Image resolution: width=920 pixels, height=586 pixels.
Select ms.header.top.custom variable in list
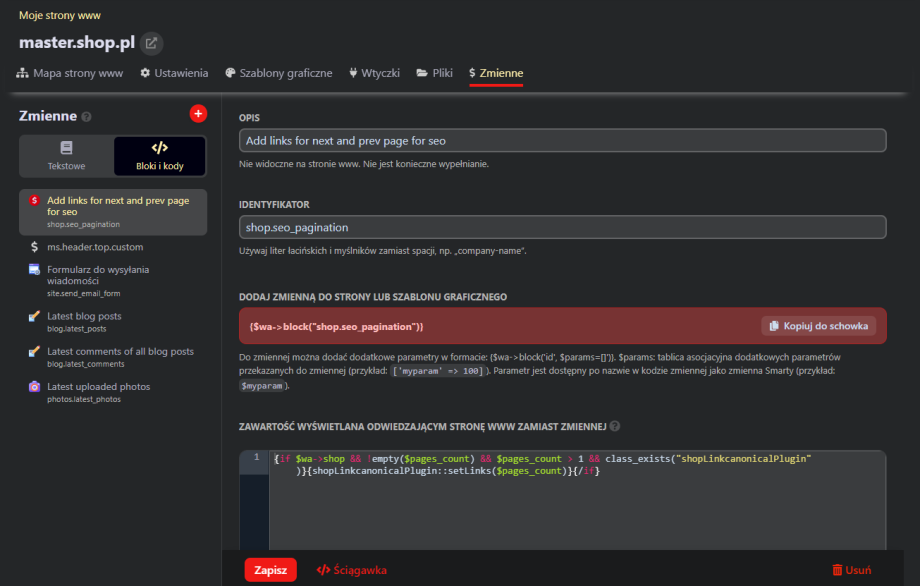[95, 246]
